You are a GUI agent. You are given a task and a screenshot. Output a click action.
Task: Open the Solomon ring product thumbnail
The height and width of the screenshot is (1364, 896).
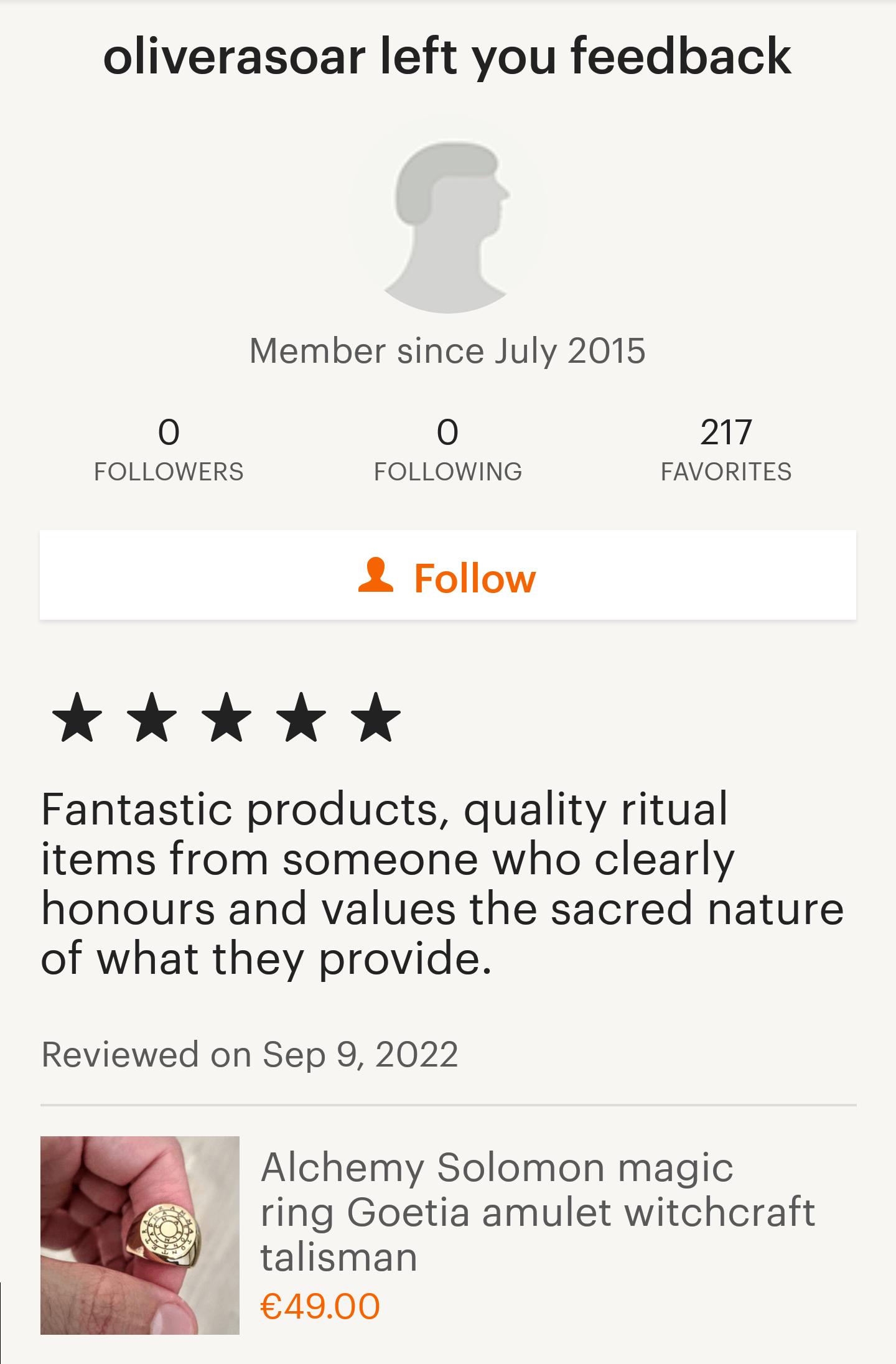[140, 1235]
